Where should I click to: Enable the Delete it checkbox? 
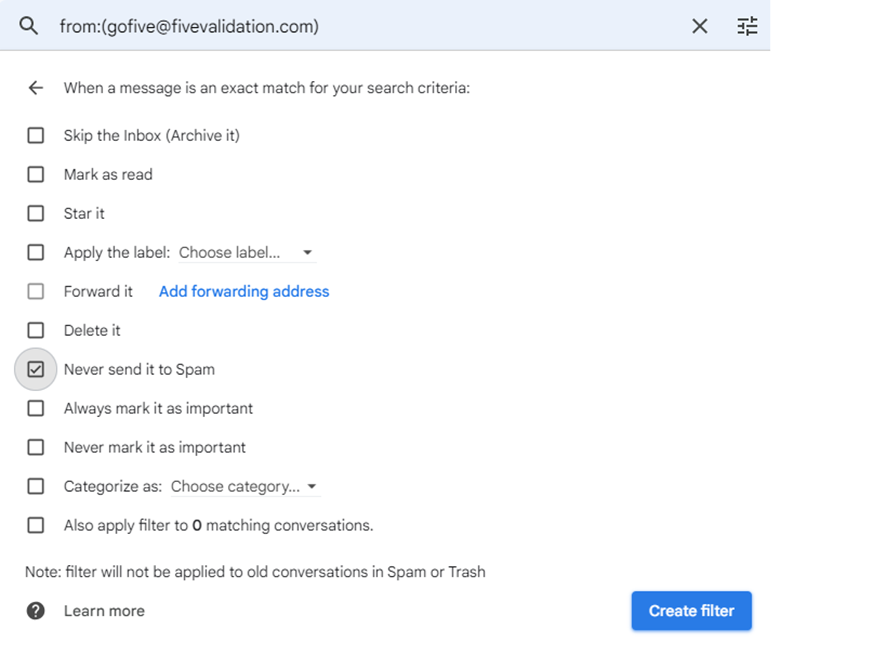[36, 330]
